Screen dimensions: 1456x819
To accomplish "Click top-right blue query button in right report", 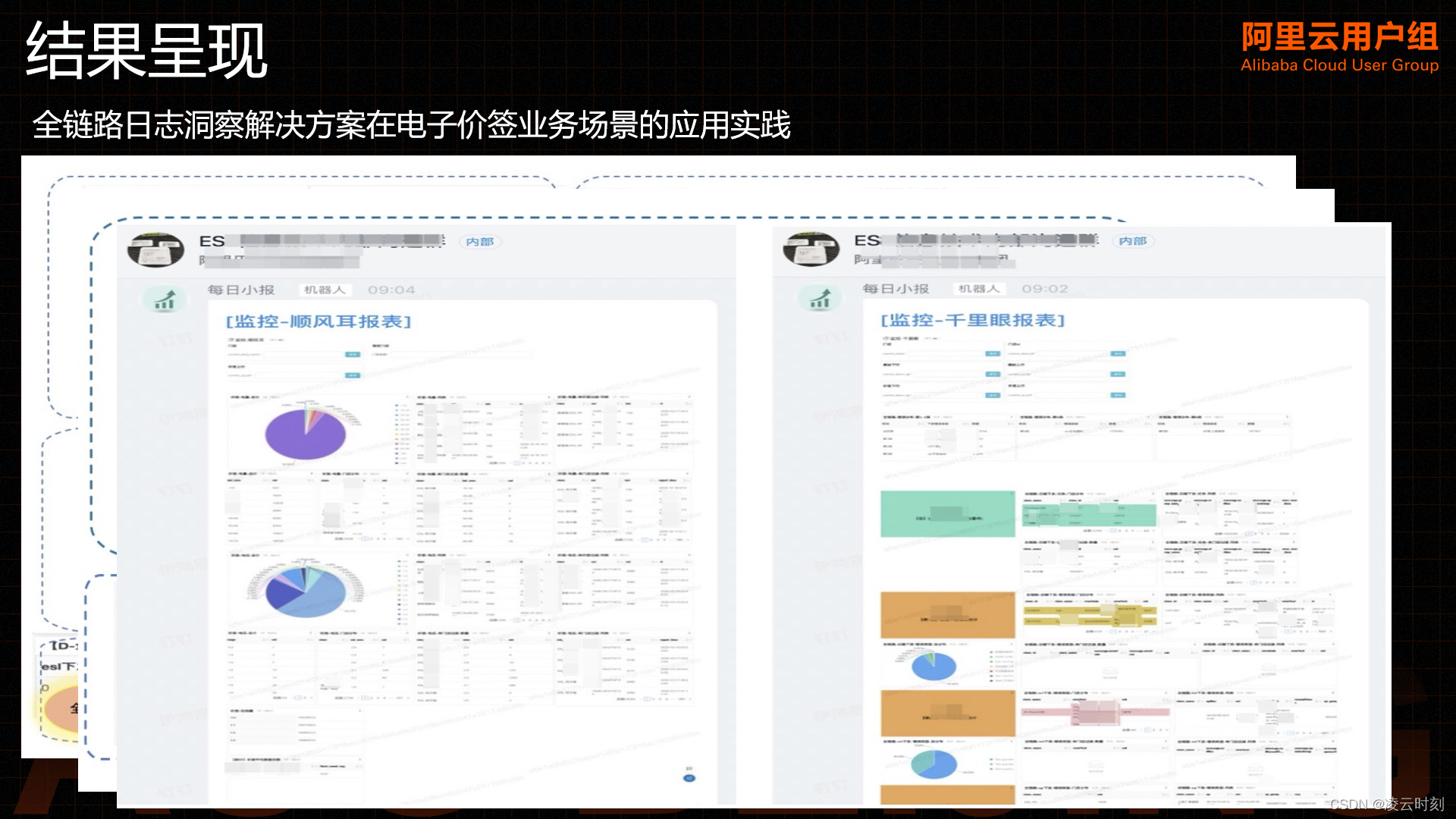I will 1118,353.
